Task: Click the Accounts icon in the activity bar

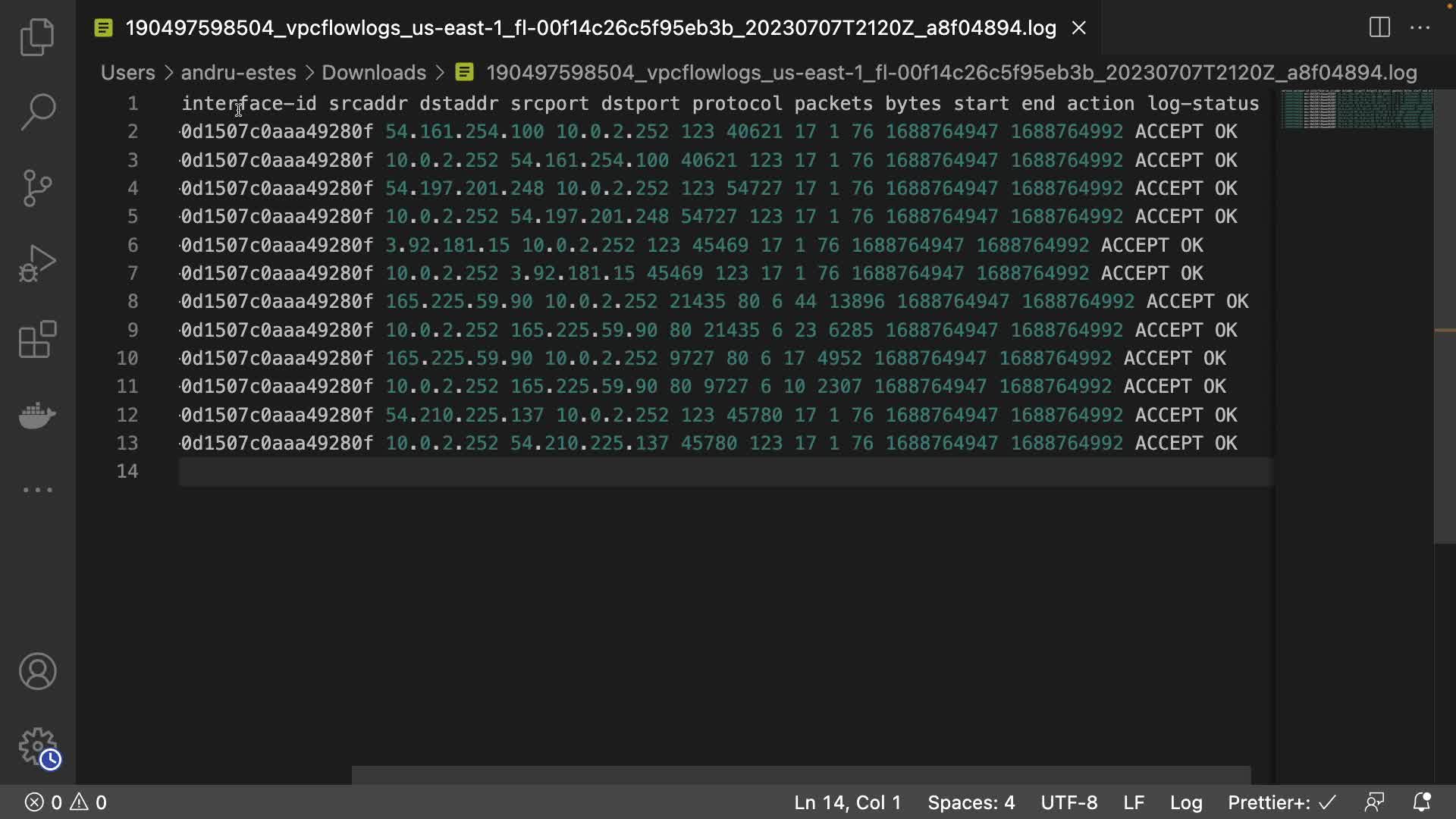Action: [x=37, y=671]
